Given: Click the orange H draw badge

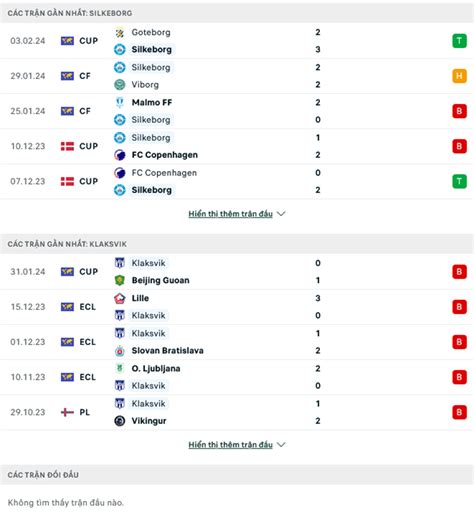Looking at the screenshot, I should click(x=459, y=76).
